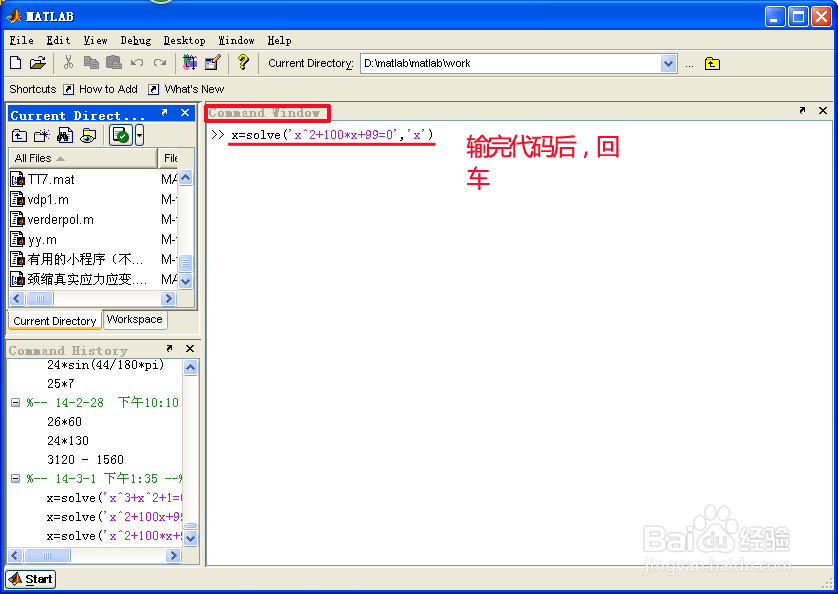Launch Simulink from the toolbar icon
Screen dimensions: 838x594
pyautogui.click(x=190, y=63)
